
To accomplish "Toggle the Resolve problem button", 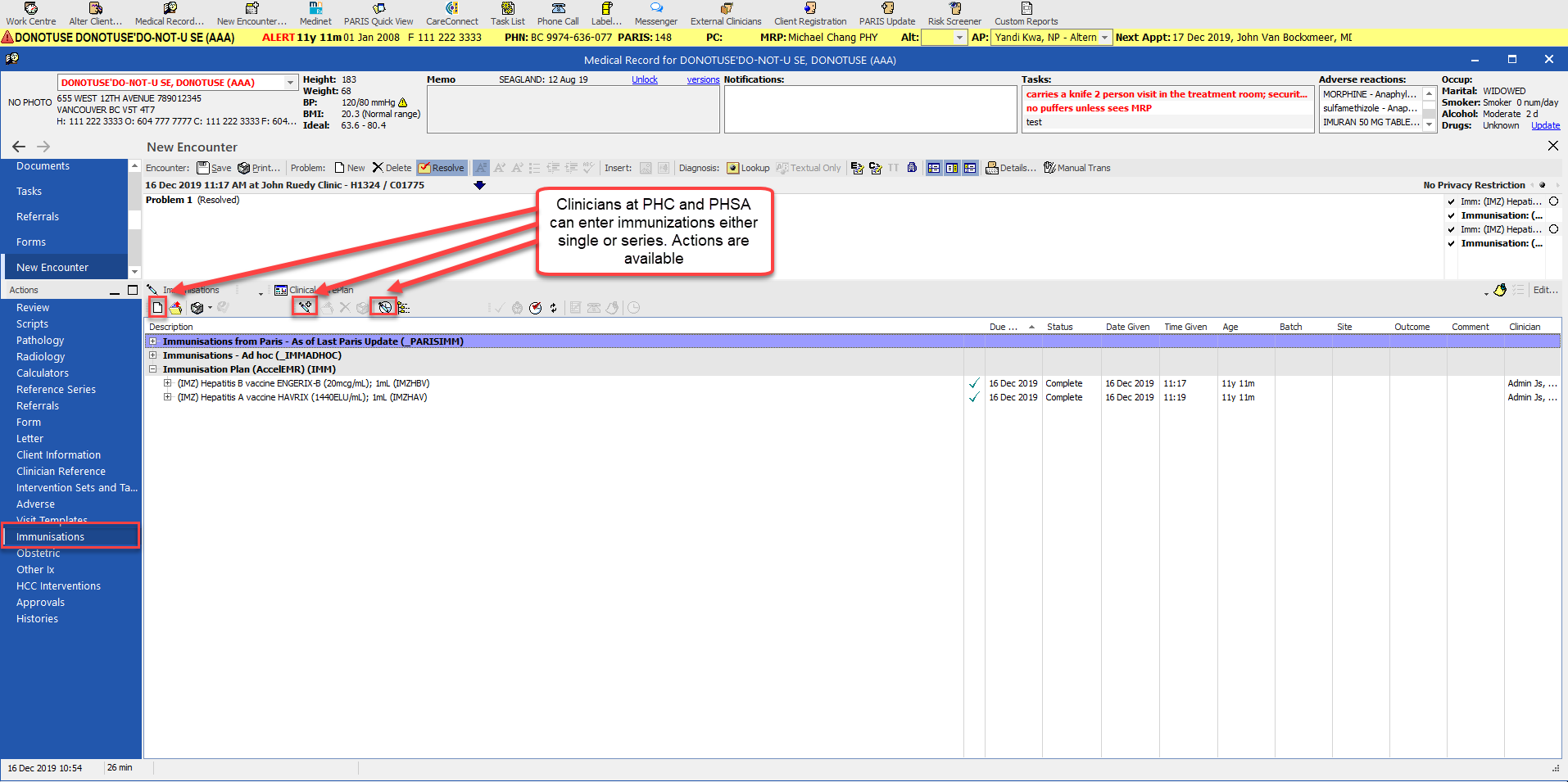I will 442,168.
